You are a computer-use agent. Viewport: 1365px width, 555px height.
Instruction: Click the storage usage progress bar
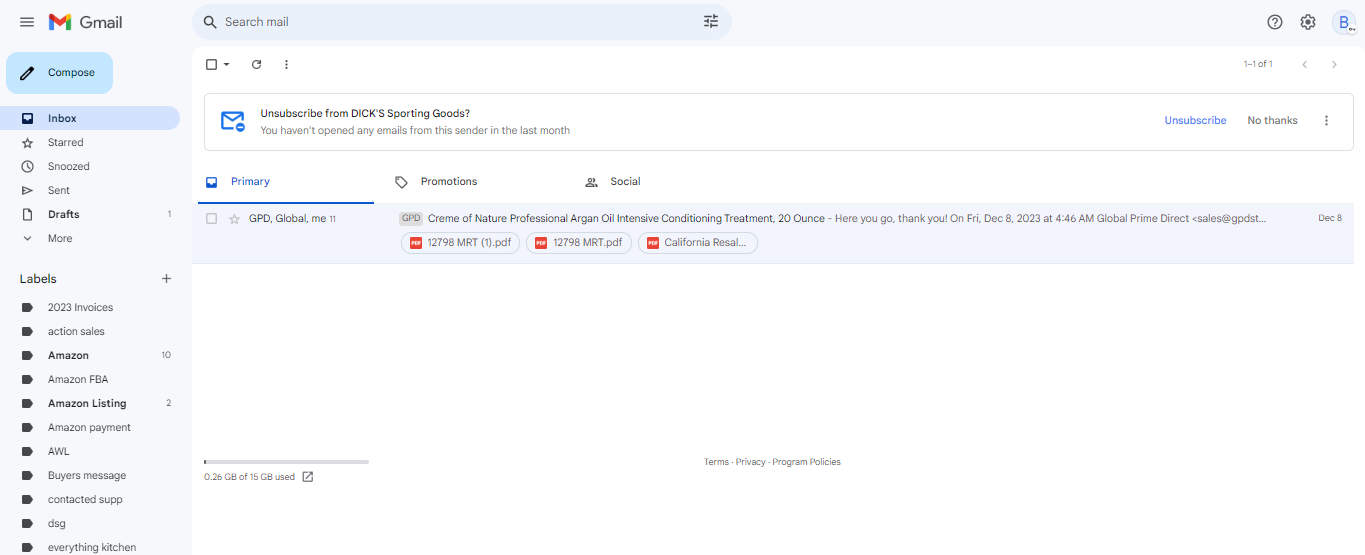286,462
